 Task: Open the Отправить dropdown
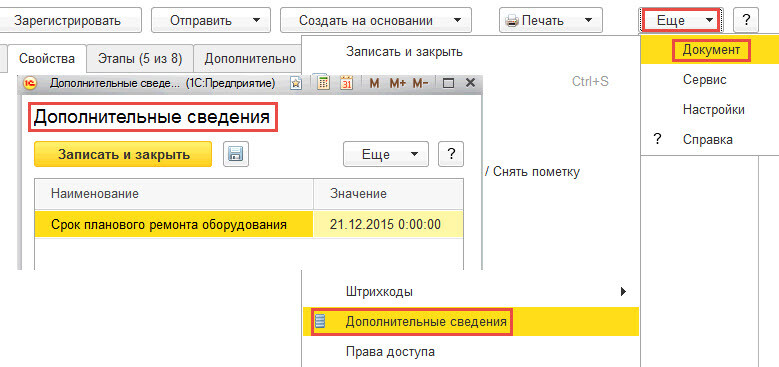211,21
